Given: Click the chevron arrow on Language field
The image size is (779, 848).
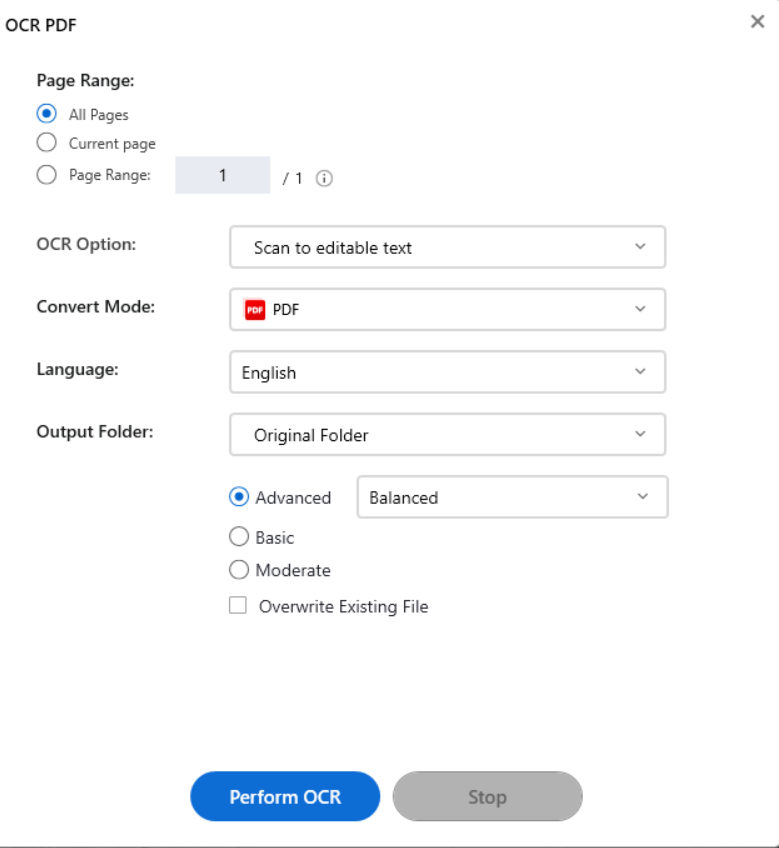Looking at the screenshot, I should pyautogui.click(x=641, y=372).
